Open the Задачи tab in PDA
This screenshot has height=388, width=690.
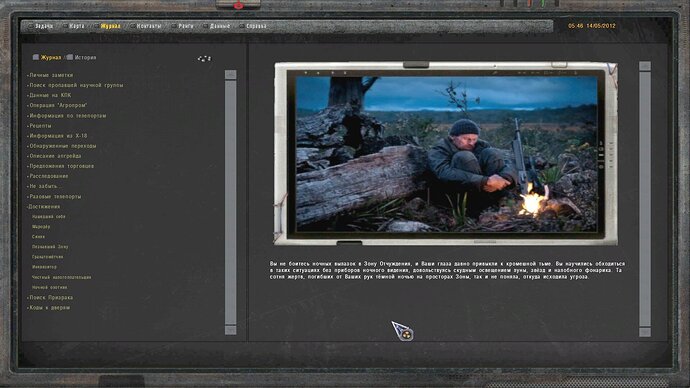pos(44,26)
